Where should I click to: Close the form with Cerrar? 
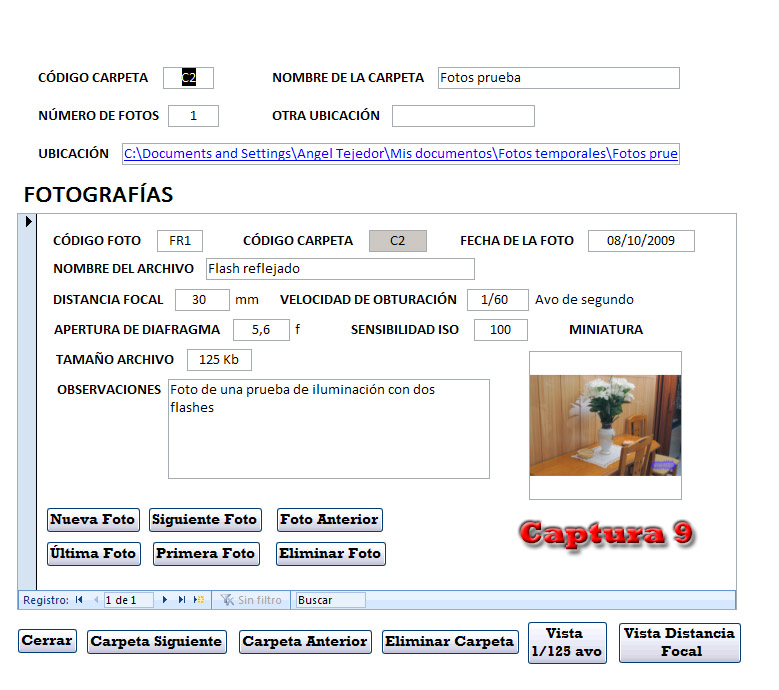point(47,641)
